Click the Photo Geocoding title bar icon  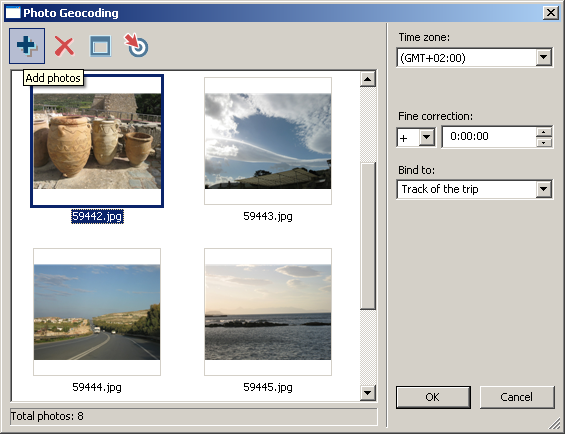click(13, 13)
